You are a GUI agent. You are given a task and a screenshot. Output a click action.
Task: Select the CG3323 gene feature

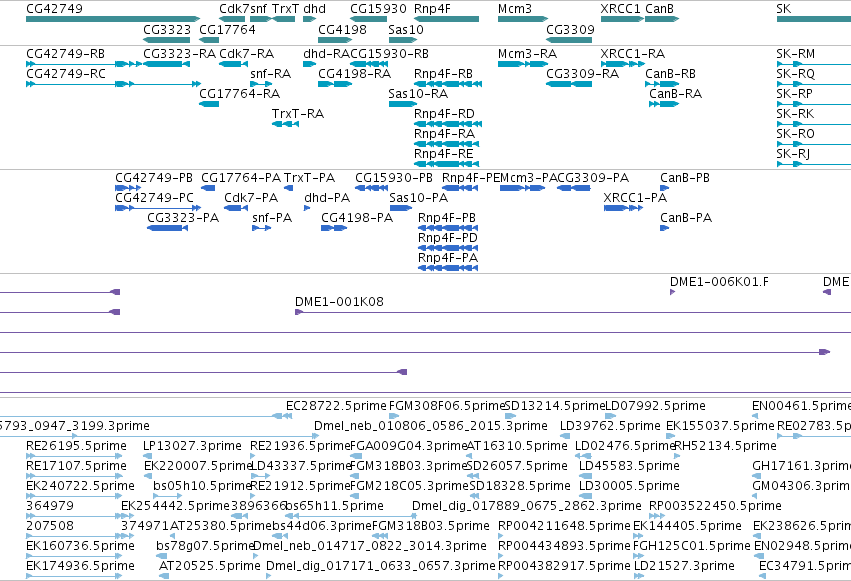click(167, 40)
